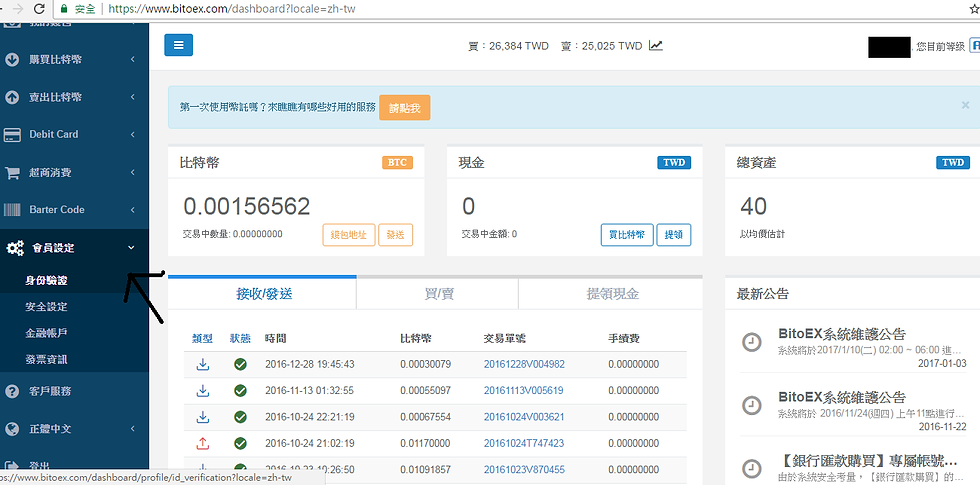Click green status check for 2016-10-24 21:02 row
Screen dimensions: 980x485
[x=240, y=443]
